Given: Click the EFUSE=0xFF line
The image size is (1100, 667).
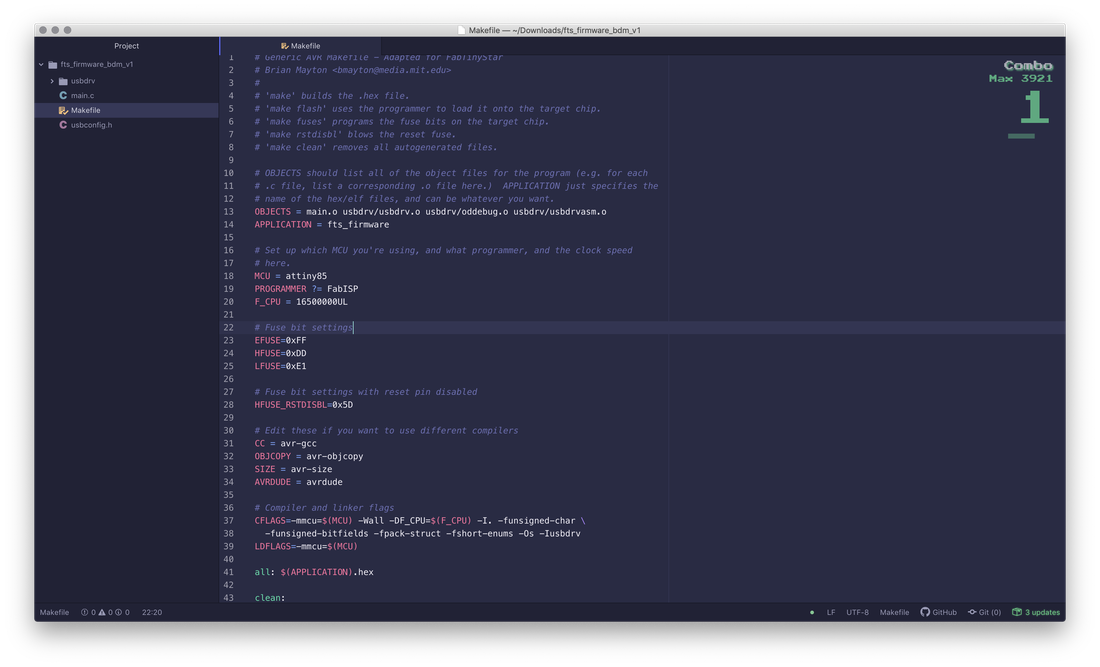Looking at the screenshot, I should 280,340.
